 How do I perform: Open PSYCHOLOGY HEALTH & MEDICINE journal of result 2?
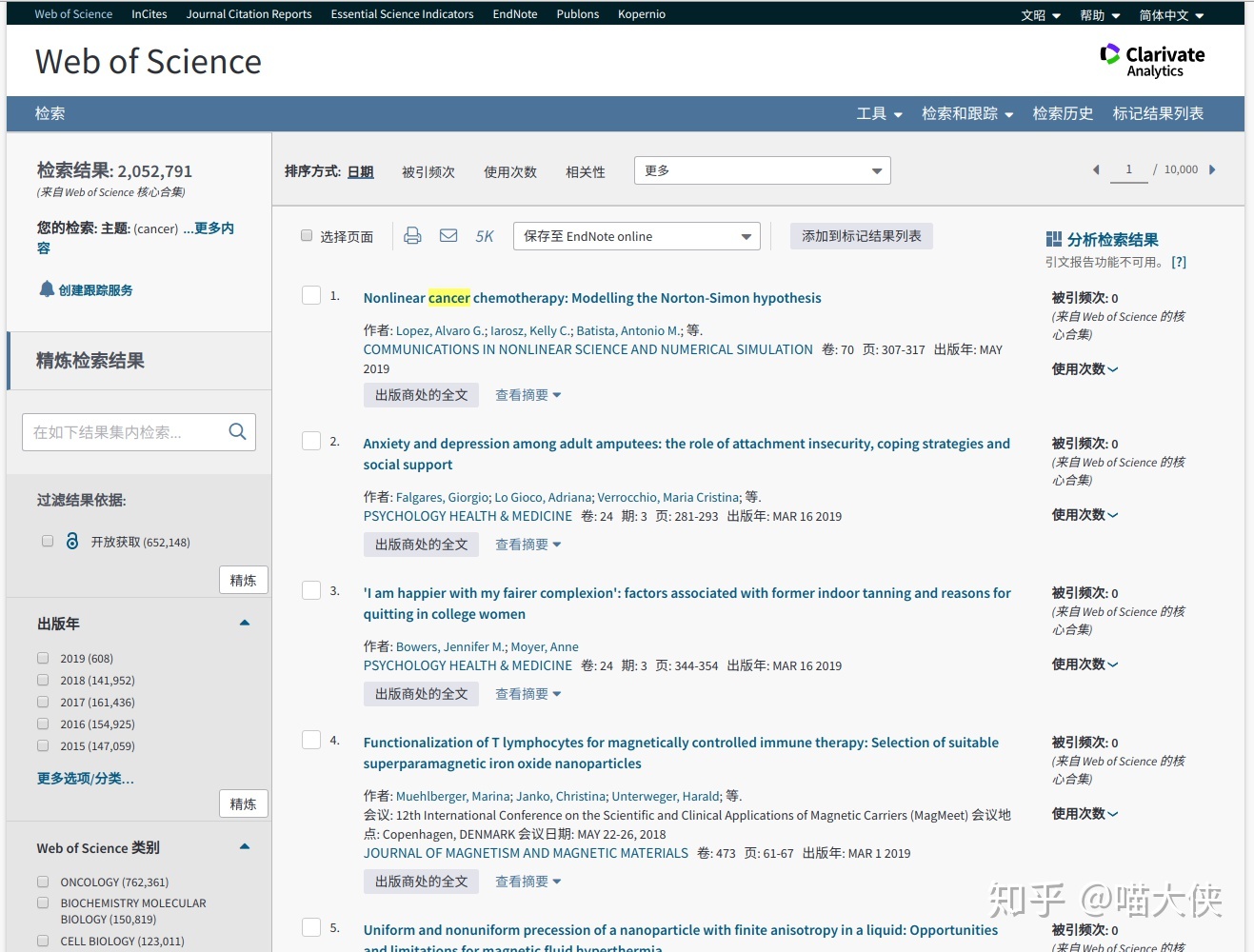click(x=468, y=516)
